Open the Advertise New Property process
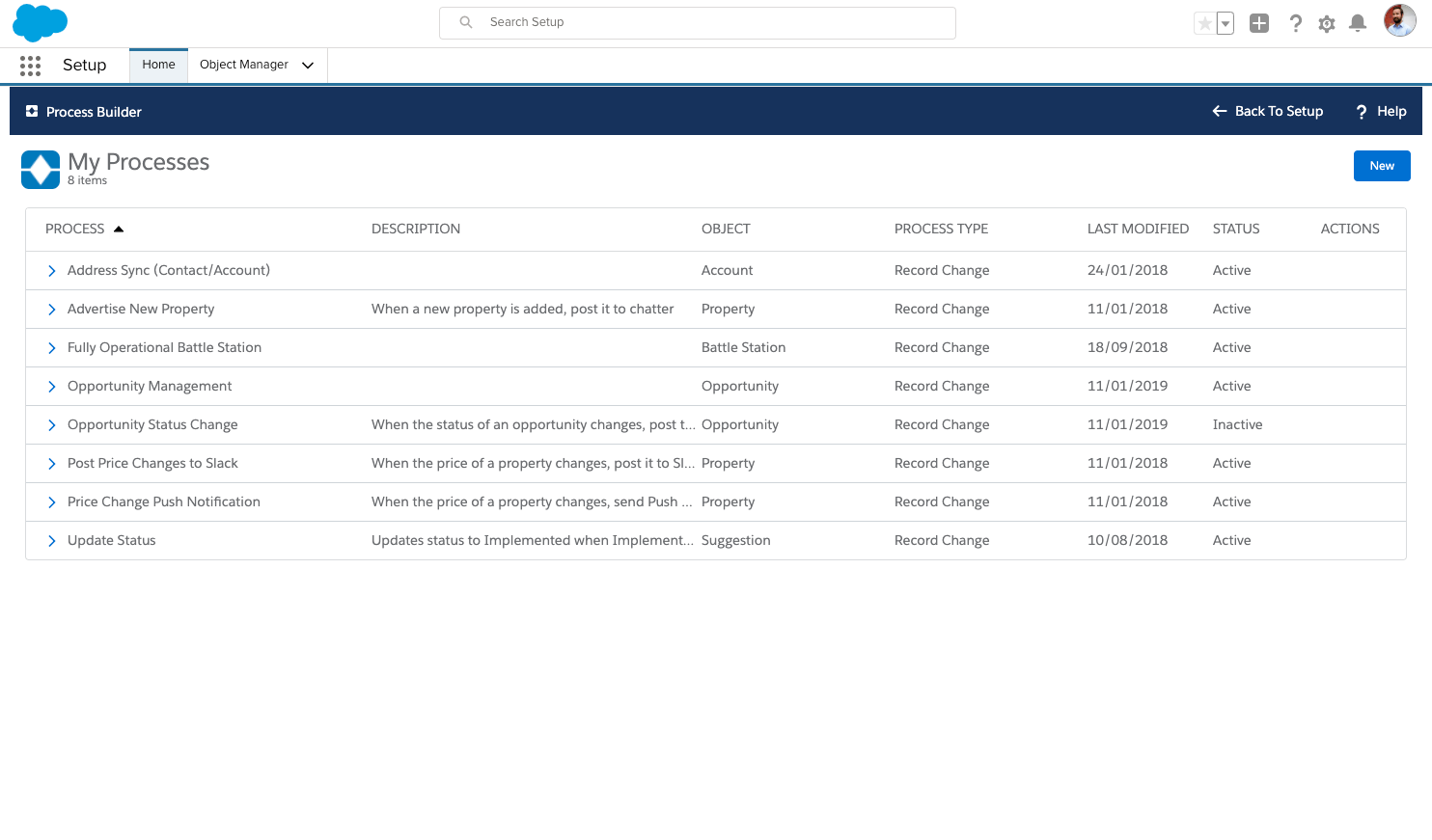 pos(141,309)
